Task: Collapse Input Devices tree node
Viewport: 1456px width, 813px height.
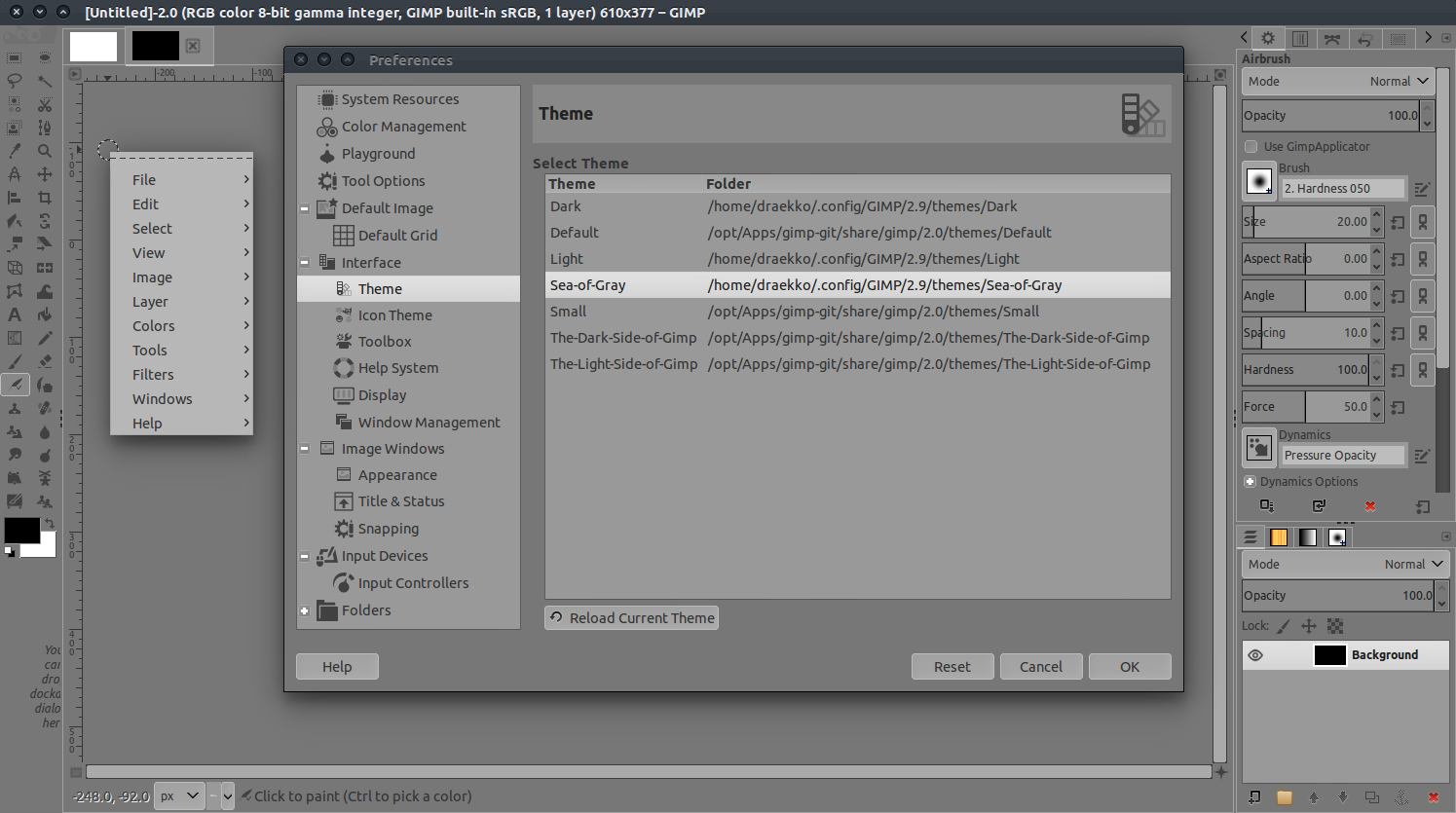Action: click(x=305, y=556)
